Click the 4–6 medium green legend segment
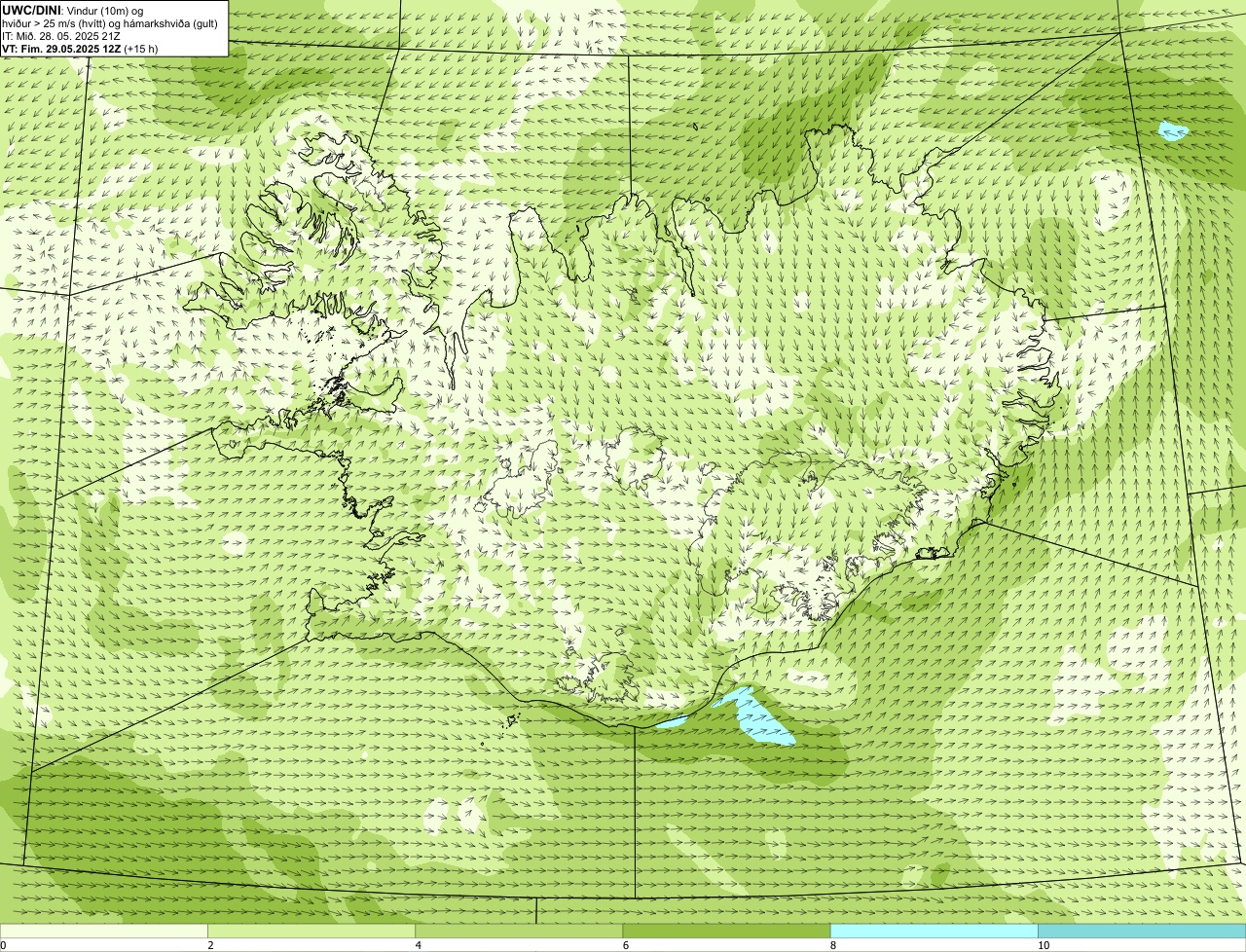Screen dimensions: 1246x952 tap(519, 931)
